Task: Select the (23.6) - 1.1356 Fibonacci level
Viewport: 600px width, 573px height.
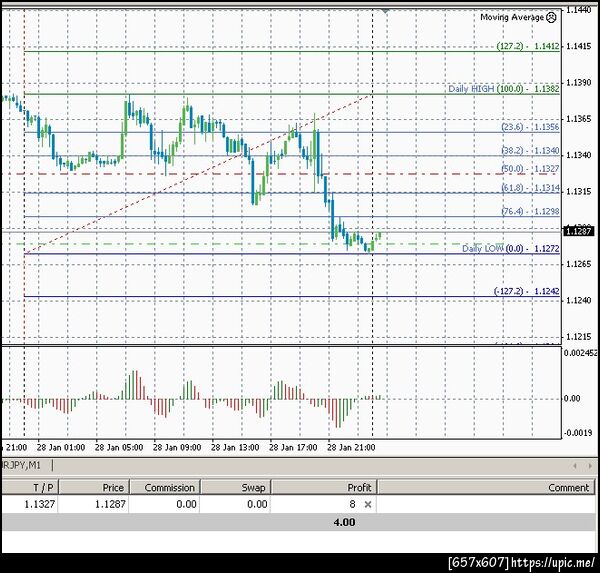Action: click(530, 127)
